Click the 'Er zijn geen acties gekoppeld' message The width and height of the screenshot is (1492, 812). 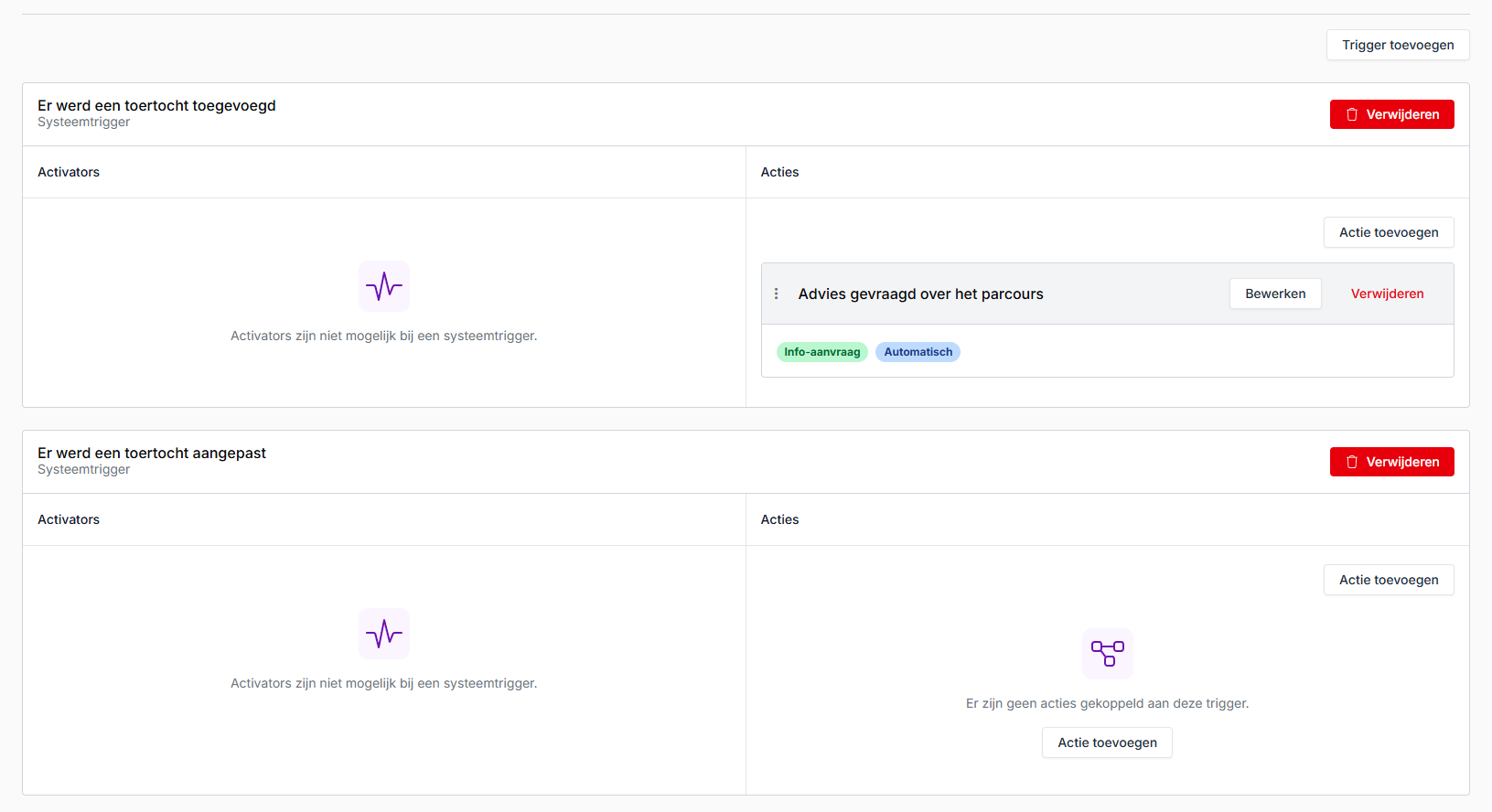coord(1107,703)
